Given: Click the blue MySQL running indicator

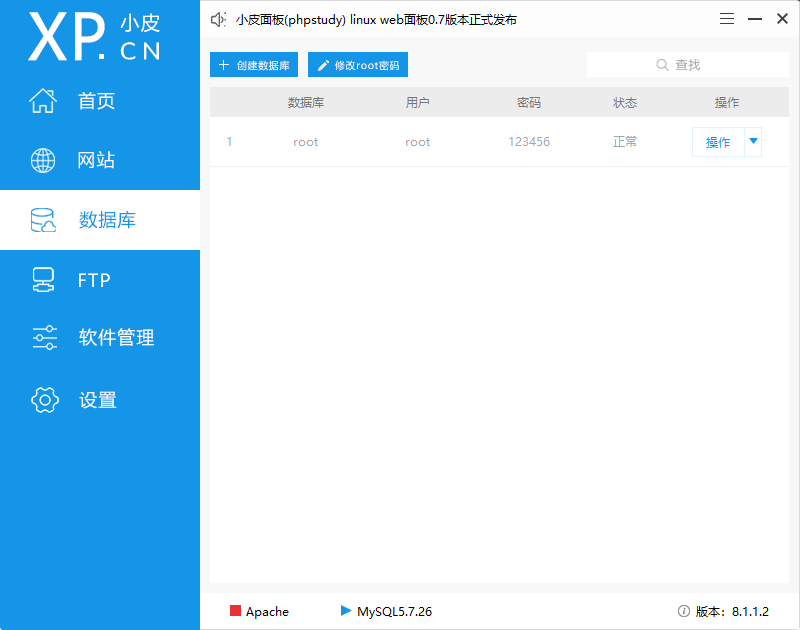Looking at the screenshot, I should tap(346, 611).
